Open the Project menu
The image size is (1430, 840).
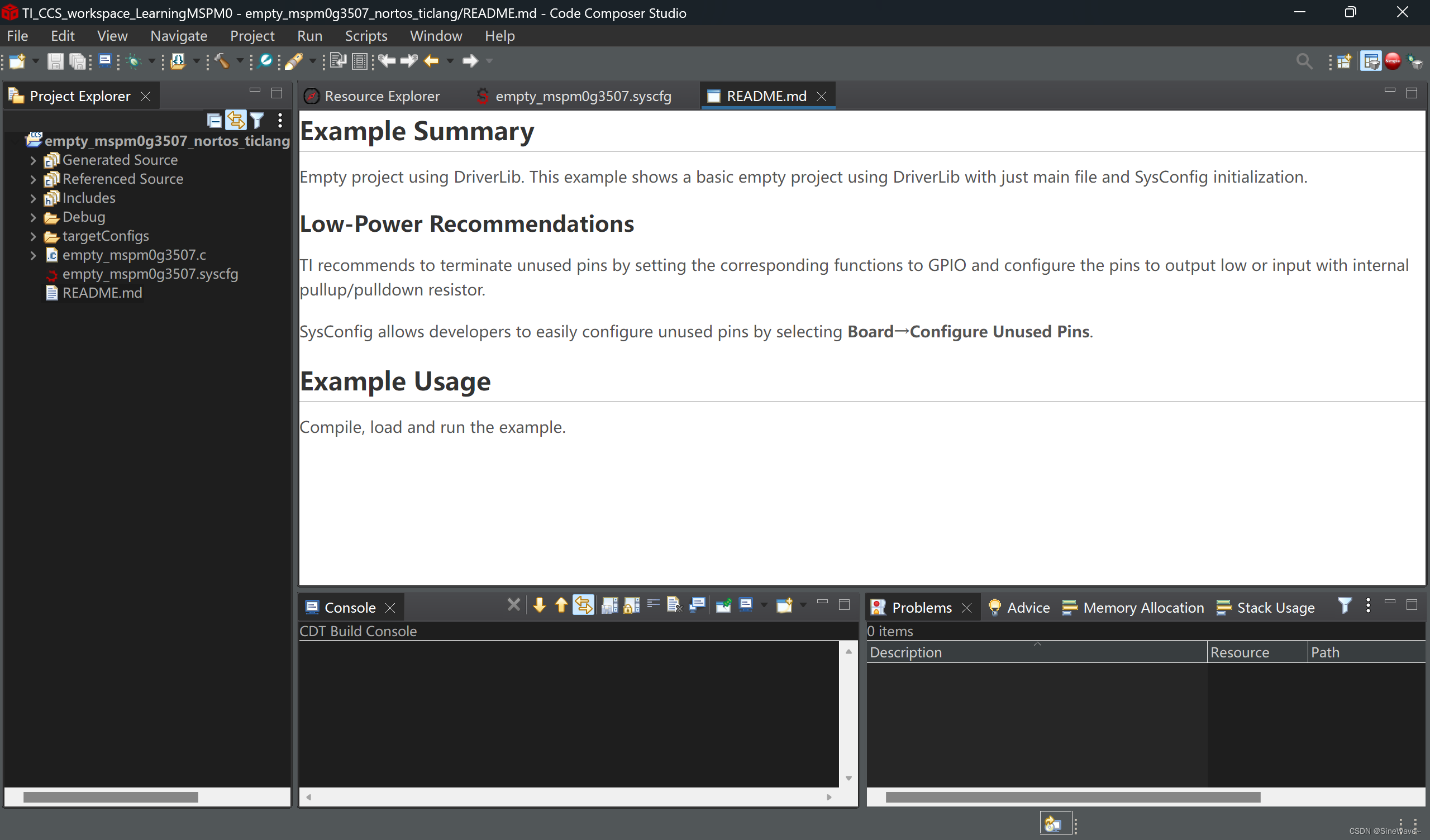[252, 36]
